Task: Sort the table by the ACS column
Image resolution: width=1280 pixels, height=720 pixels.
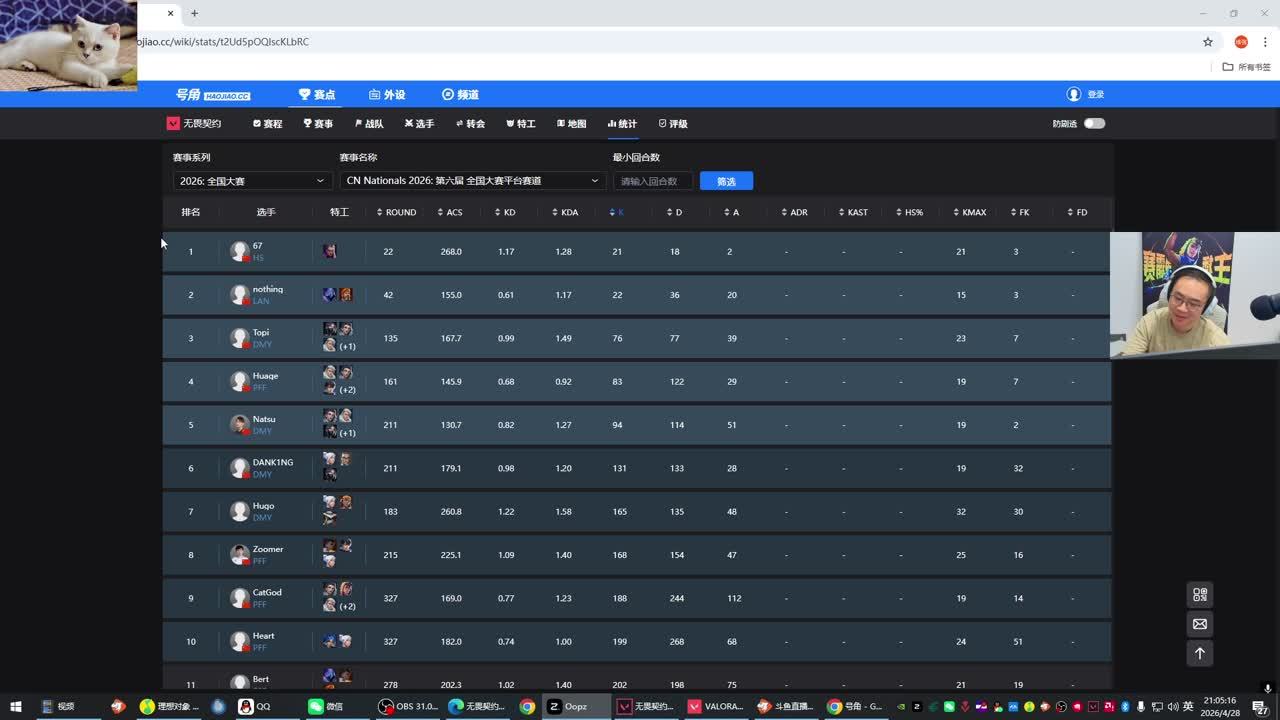Action: tap(450, 212)
